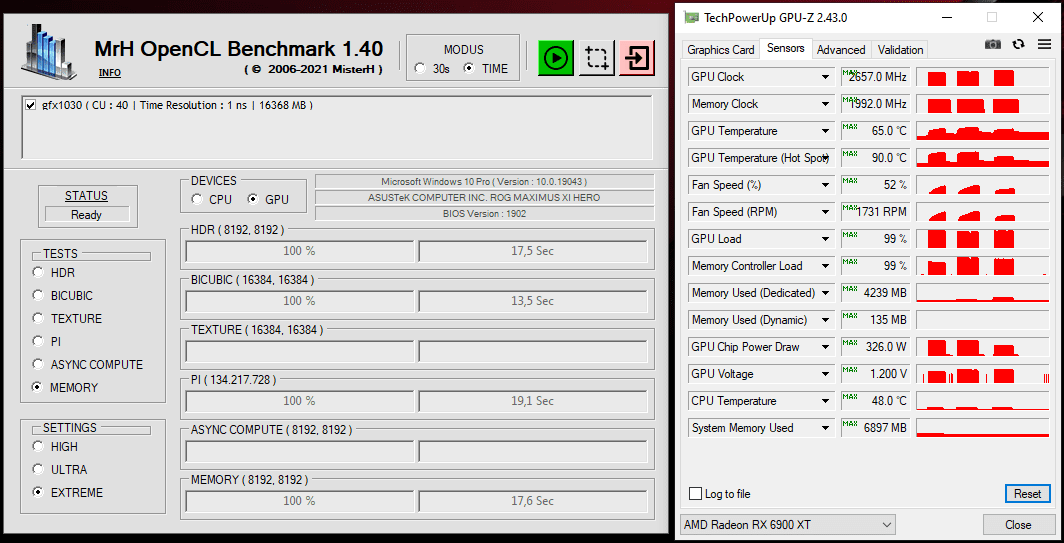Screen dimensions: 1064x543
Task: Click the HDR 100 % progress bar
Action: [299, 250]
